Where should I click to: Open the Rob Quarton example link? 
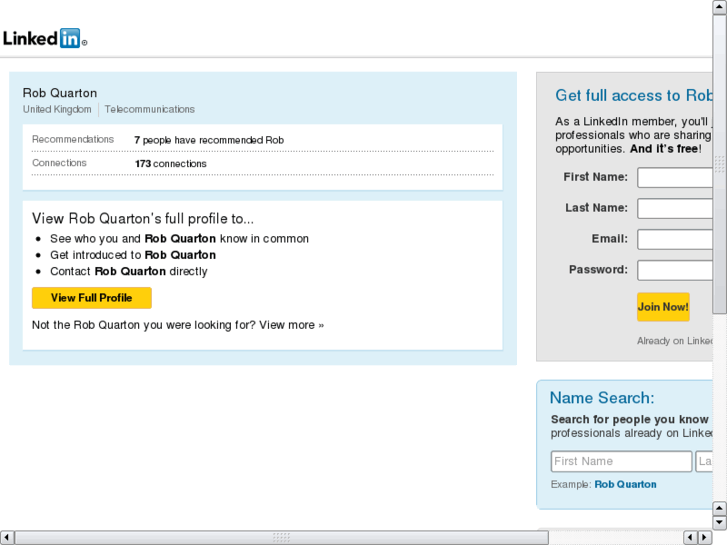click(625, 484)
